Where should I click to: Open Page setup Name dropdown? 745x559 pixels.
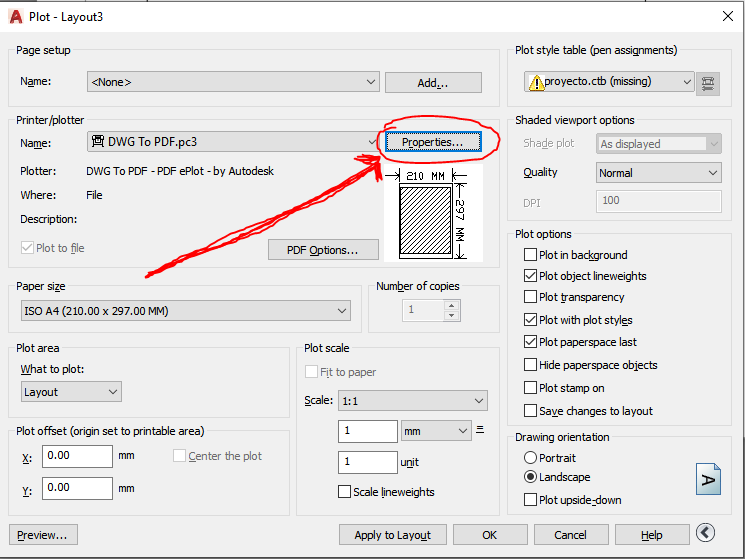click(233, 82)
